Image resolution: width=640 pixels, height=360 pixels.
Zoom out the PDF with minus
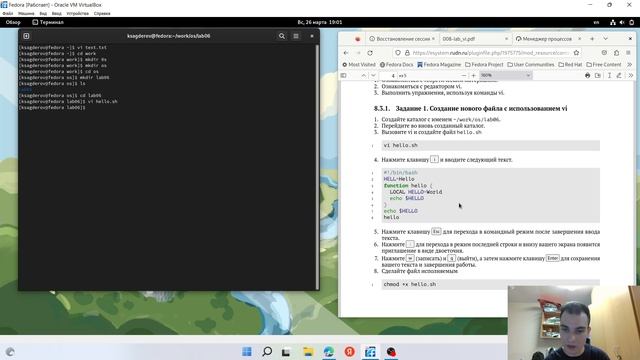pos(464,76)
